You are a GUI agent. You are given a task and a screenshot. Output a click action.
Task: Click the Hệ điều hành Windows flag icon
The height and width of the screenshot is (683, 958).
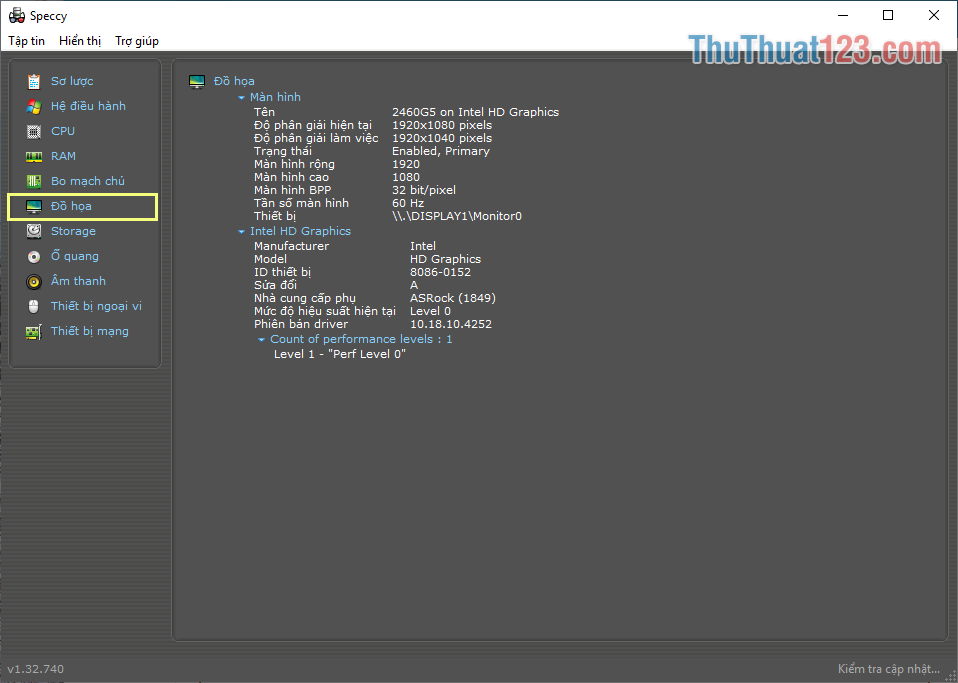pyautogui.click(x=34, y=106)
